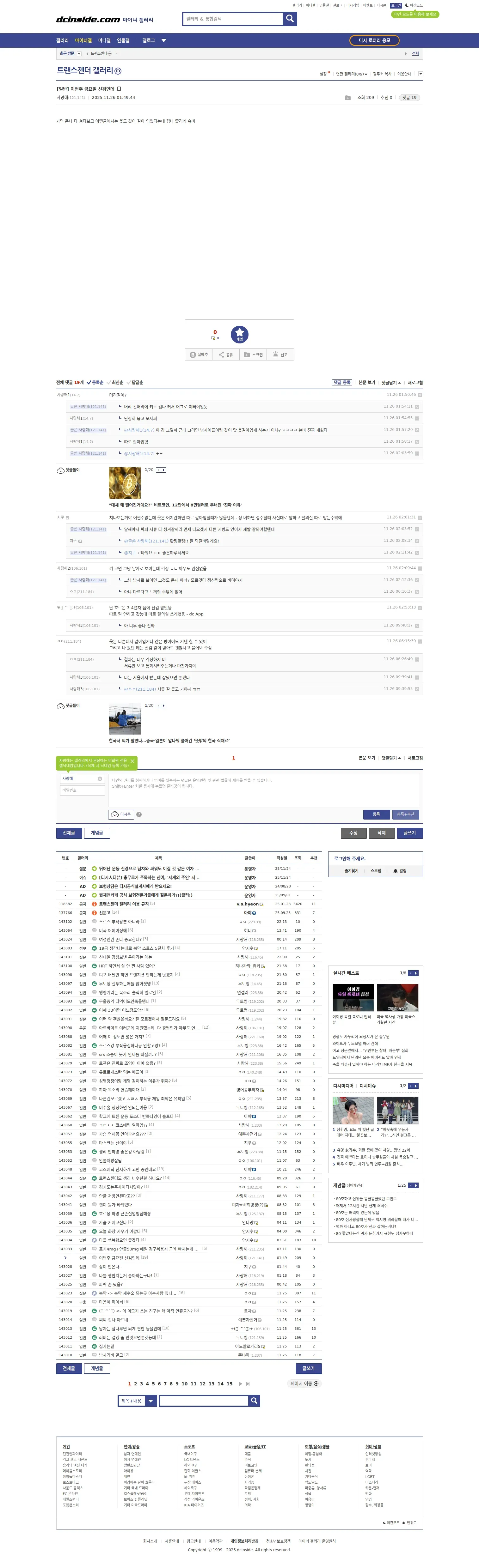Next page arrow of first 댓글돌이 ad

pyautogui.click(x=163, y=470)
